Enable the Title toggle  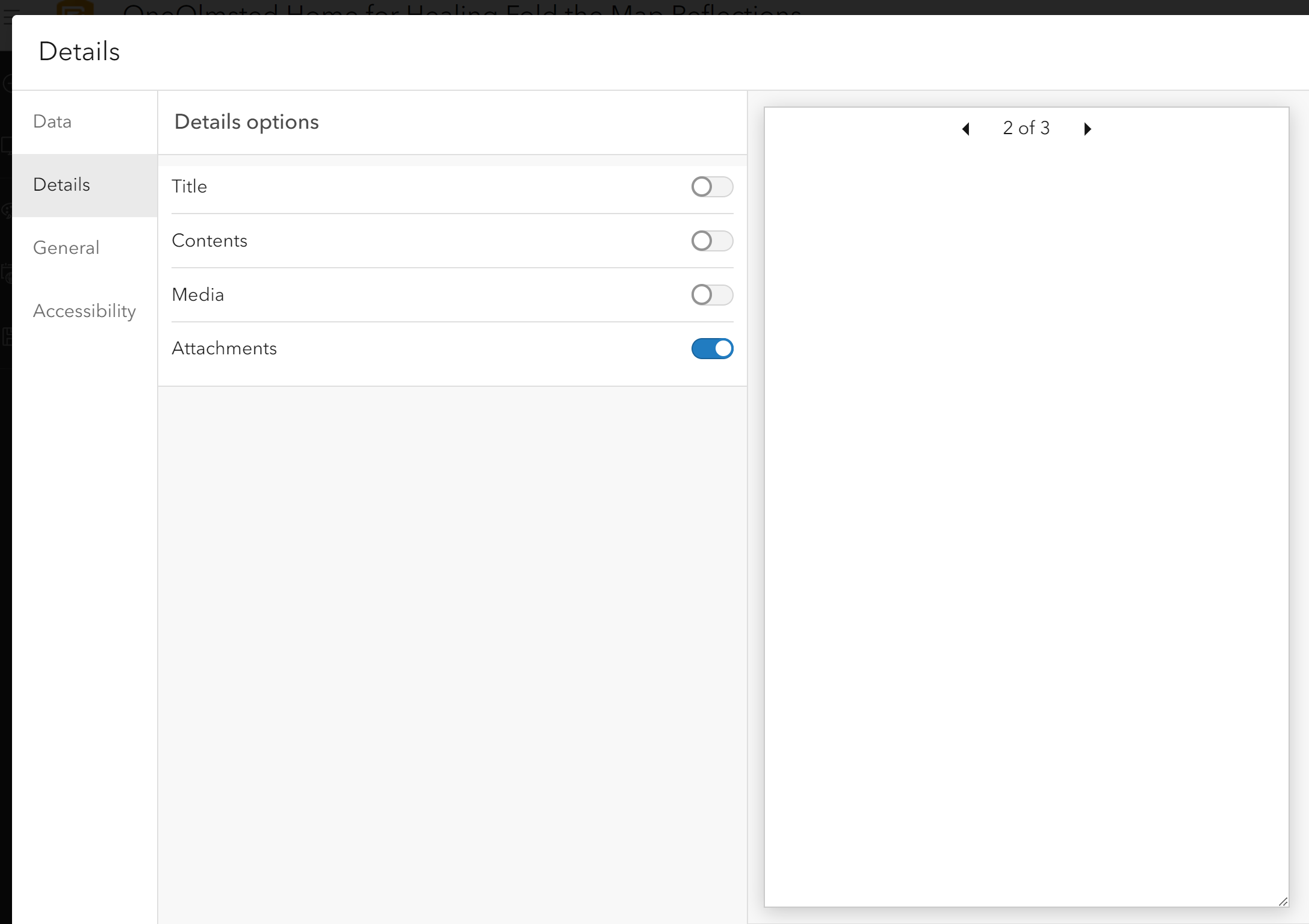712,186
